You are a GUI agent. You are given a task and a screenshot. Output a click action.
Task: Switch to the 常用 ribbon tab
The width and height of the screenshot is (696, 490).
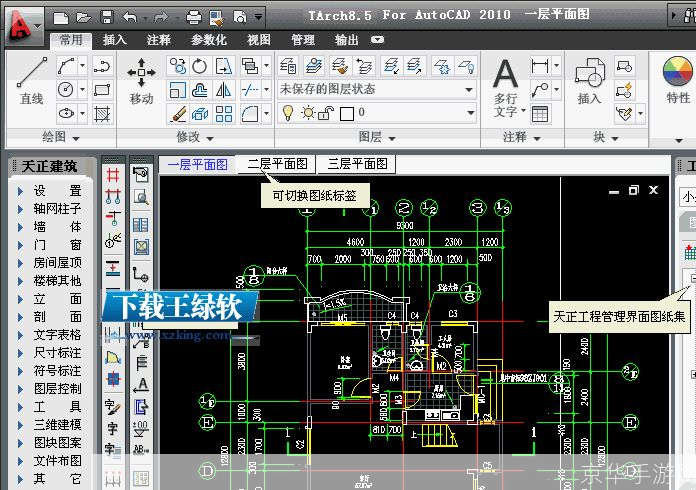(71, 40)
